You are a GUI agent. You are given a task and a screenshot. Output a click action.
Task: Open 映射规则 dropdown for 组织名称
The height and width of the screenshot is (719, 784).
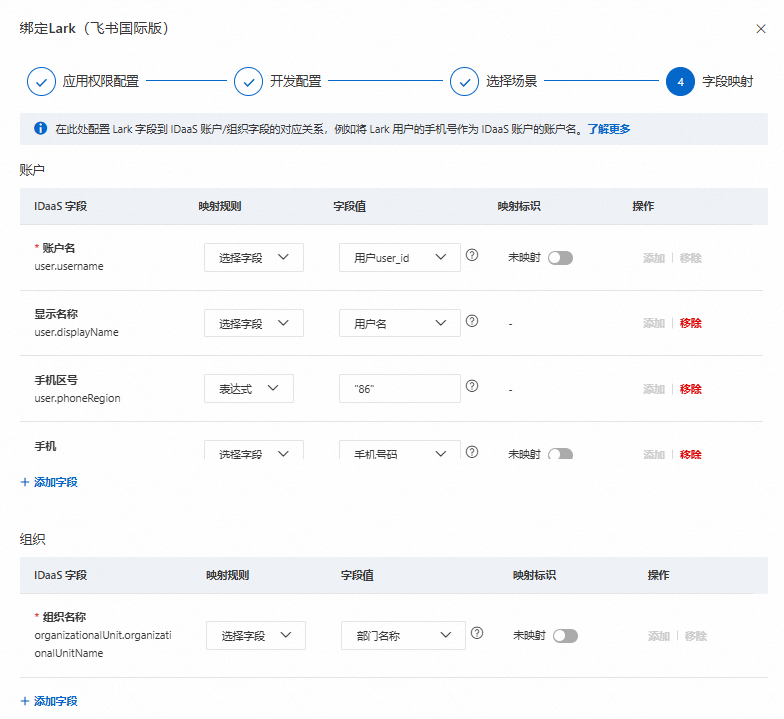[256, 636]
